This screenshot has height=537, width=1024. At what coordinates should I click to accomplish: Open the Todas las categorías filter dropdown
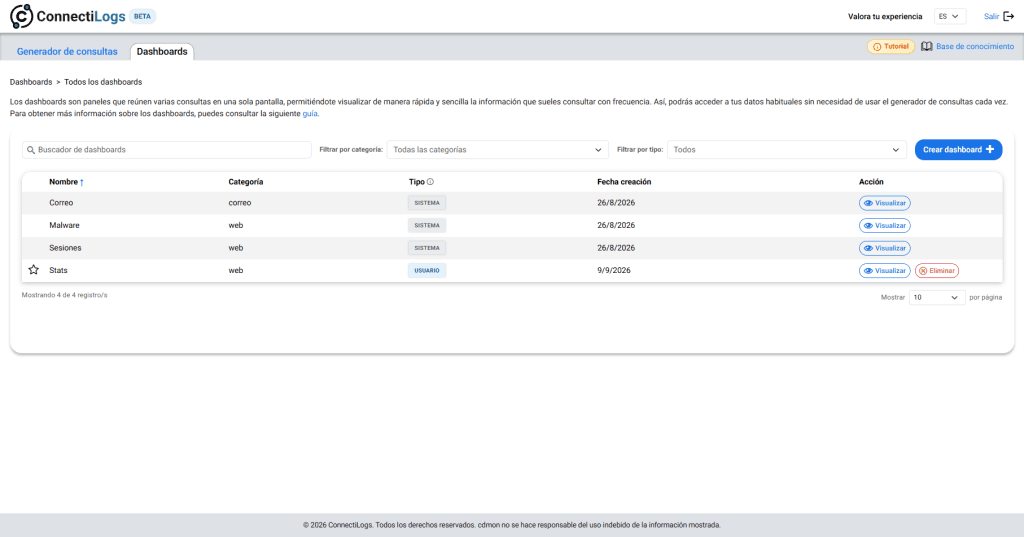coord(498,150)
